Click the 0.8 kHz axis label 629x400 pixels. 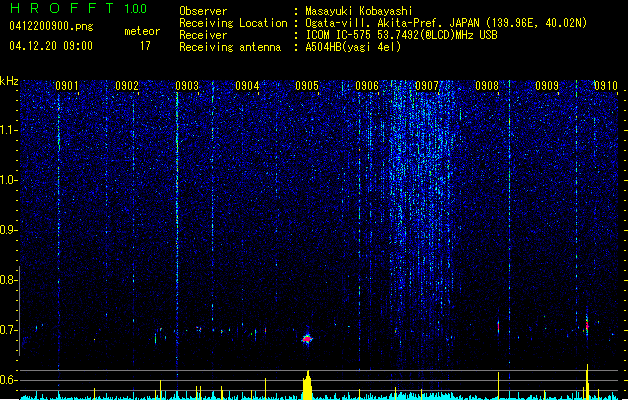[9, 280]
